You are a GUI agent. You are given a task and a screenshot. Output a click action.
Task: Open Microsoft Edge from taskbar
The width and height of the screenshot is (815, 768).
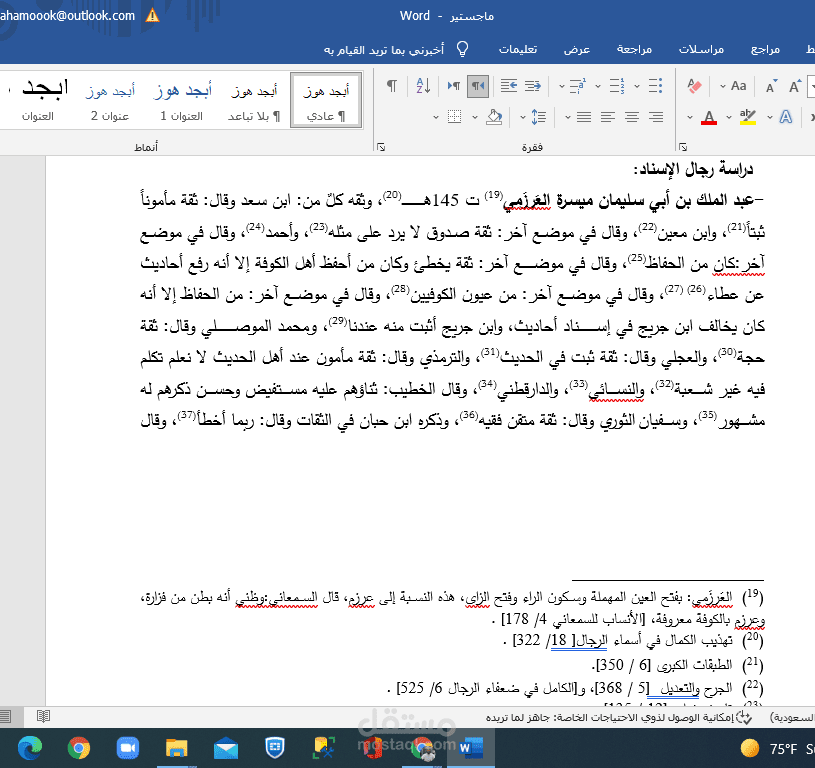[30, 749]
